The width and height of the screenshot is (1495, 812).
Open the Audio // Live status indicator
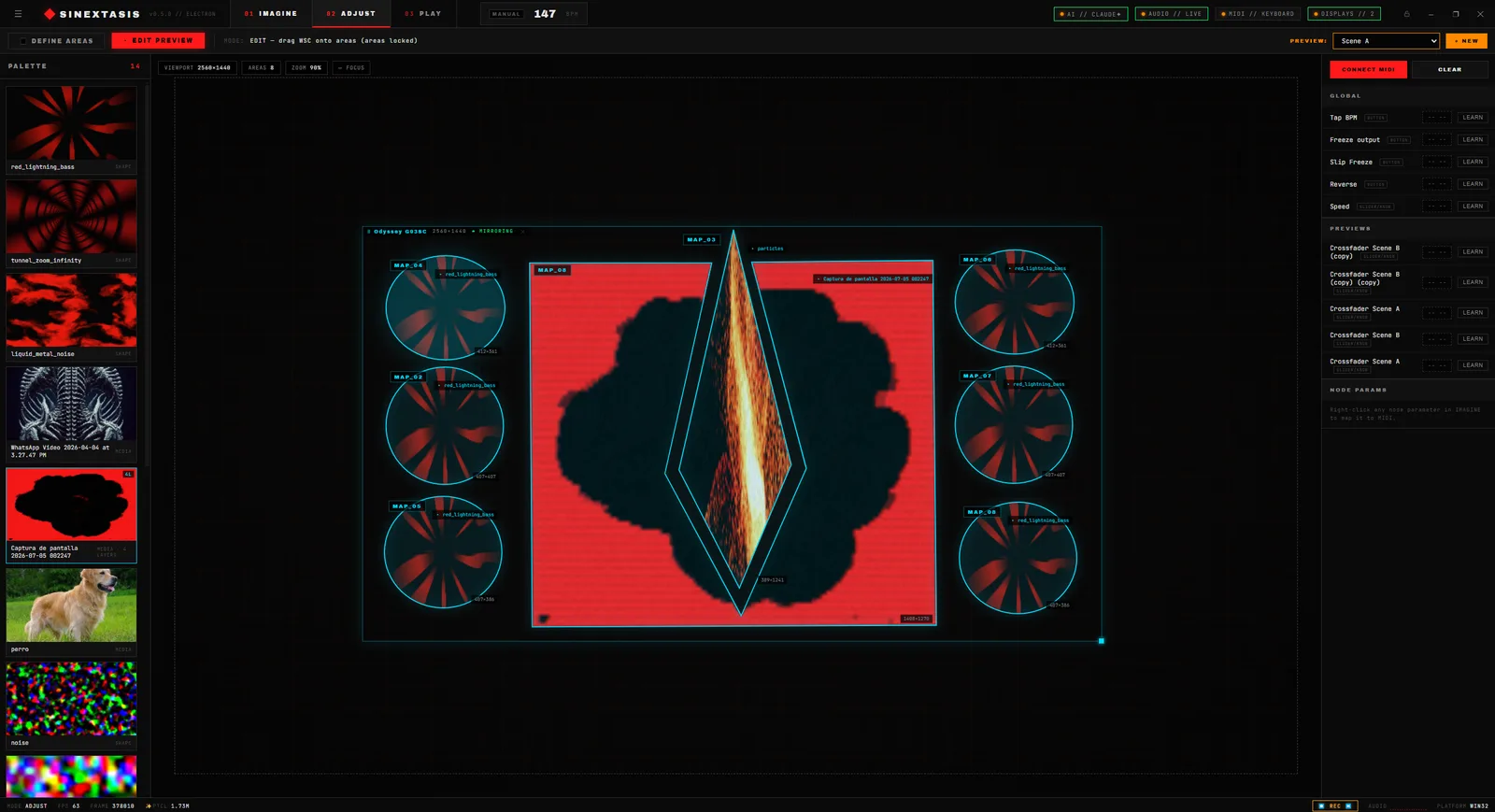tap(1172, 14)
